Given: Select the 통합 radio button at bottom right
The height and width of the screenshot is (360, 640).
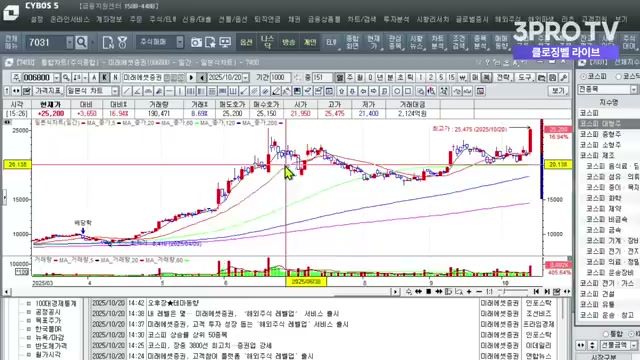Looking at the screenshot, I should 606,333.
